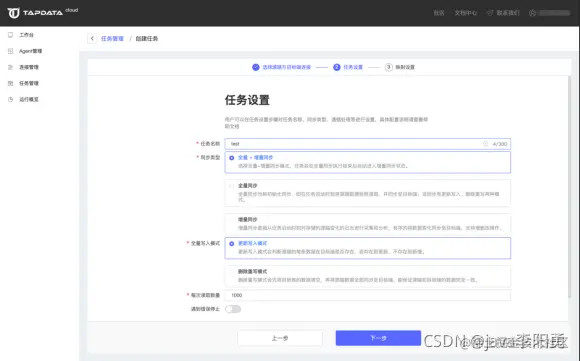
Task: Click the 下一步 button
Action: click(378, 338)
